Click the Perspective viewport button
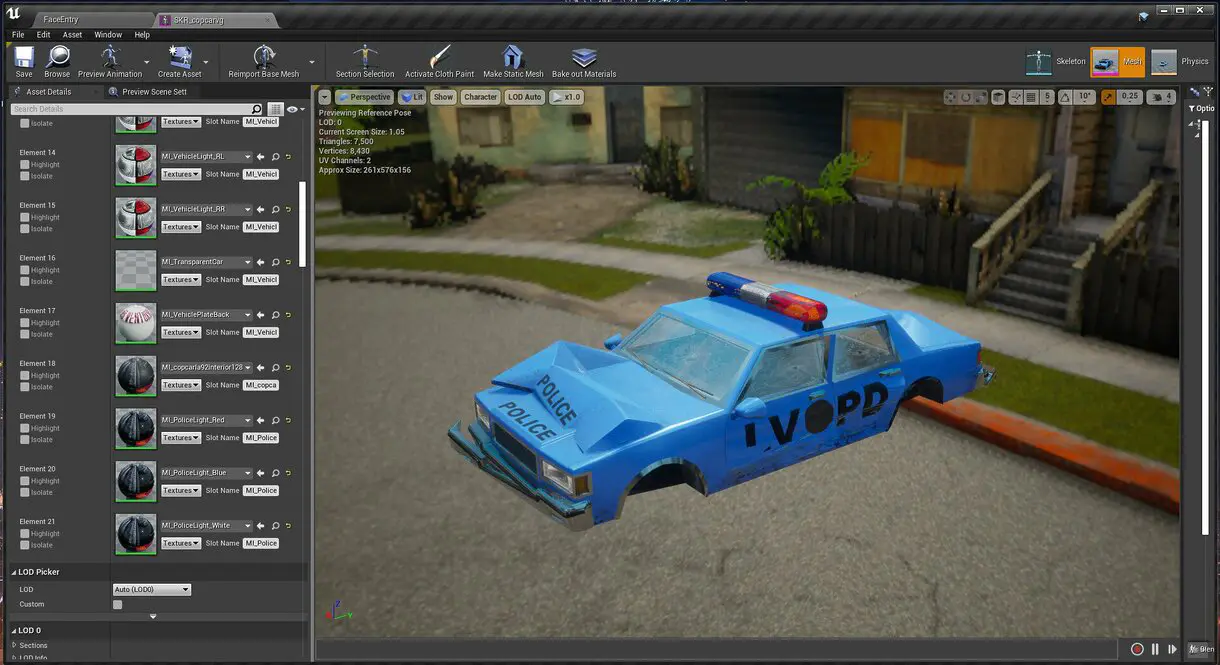The height and width of the screenshot is (665, 1220). pos(364,97)
